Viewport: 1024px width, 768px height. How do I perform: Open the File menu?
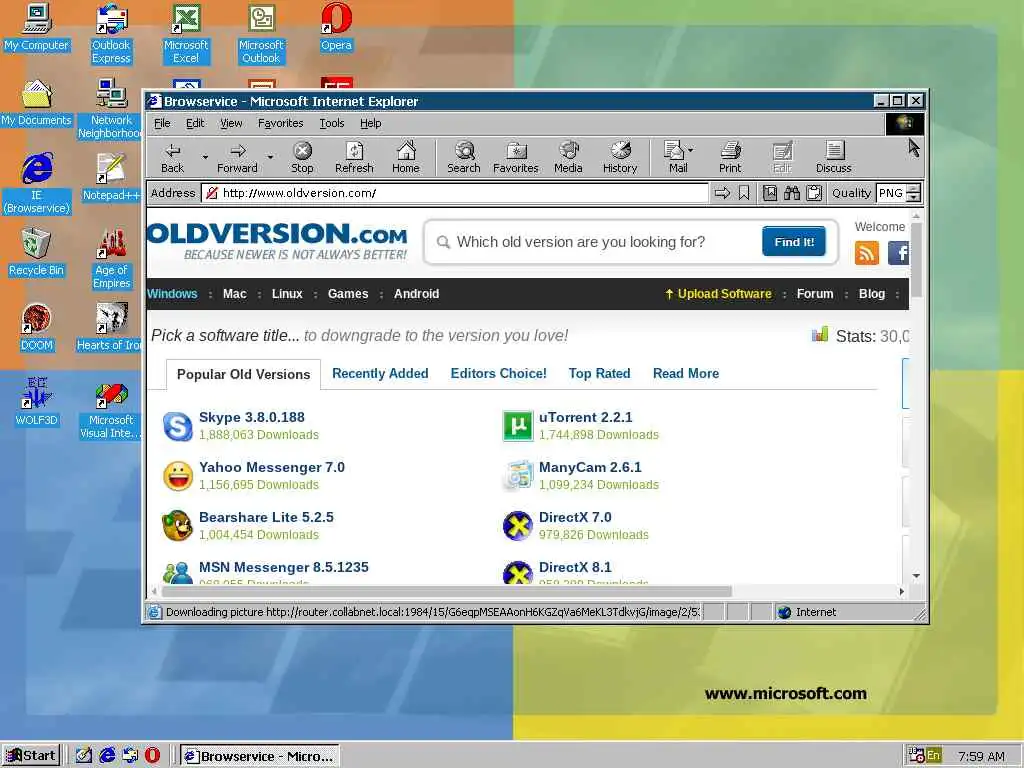(162, 123)
